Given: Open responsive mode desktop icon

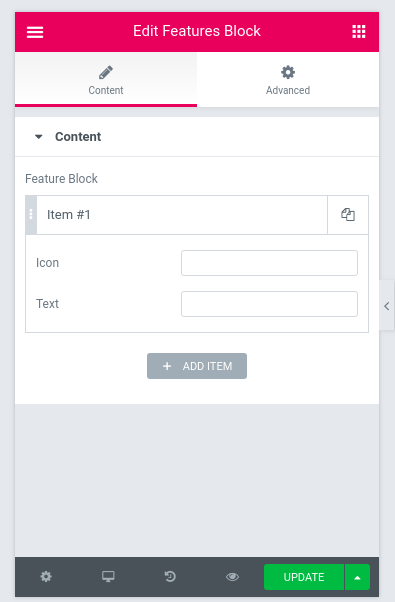Looking at the screenshot, I should [x=108, y=576].
